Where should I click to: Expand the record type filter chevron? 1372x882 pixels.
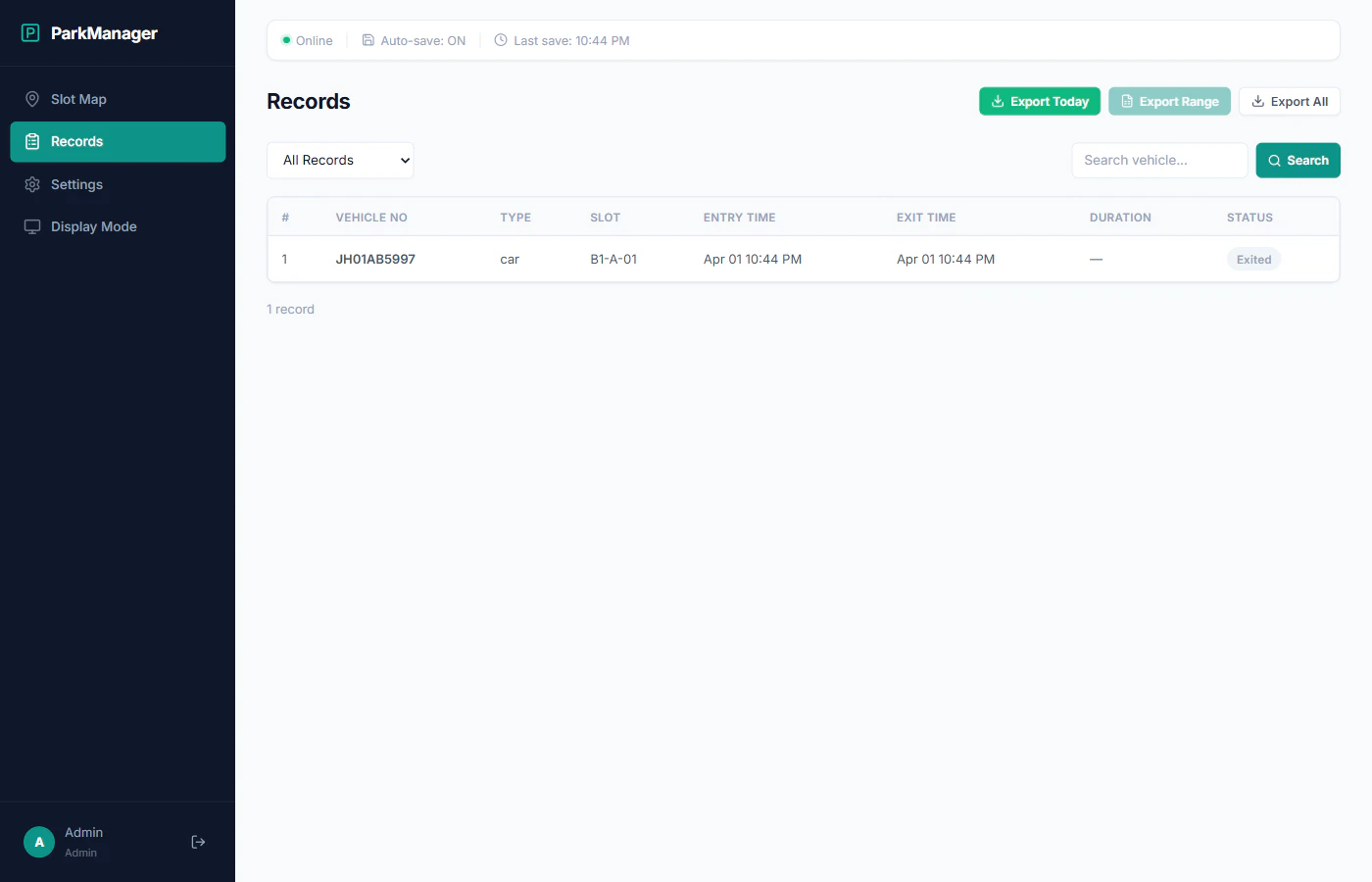click(405, 160)
